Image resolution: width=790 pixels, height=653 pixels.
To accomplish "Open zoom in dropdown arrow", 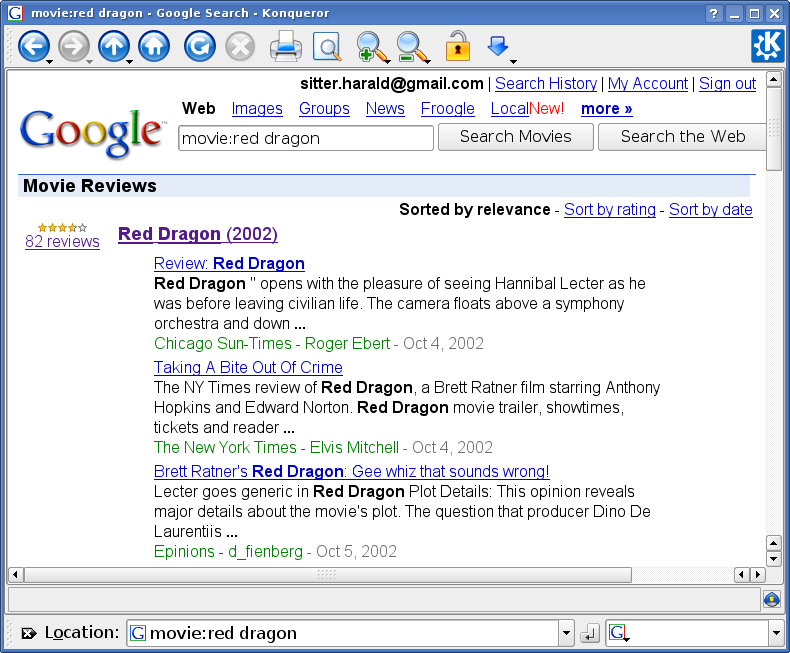I will (x=387, y=62).
